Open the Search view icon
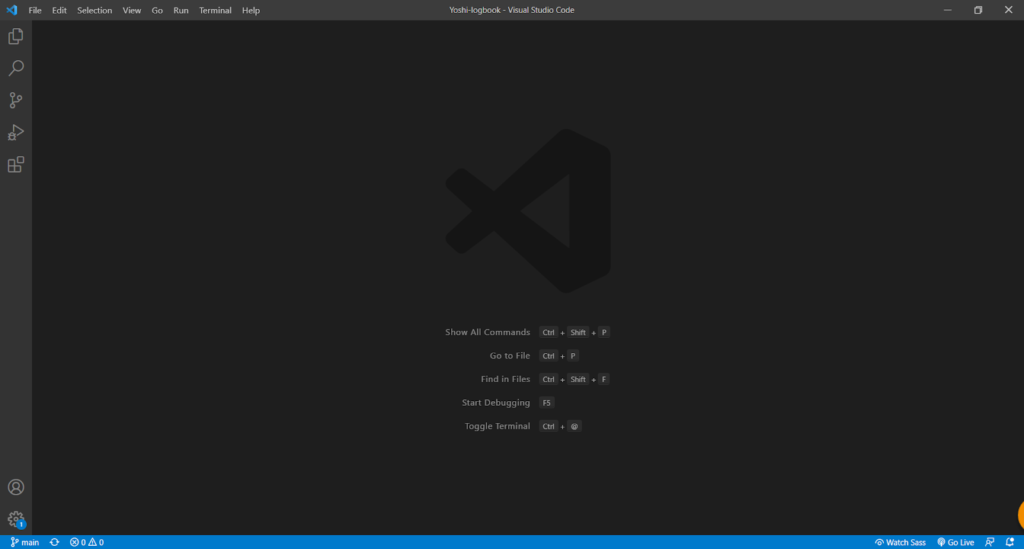 [x=16, y=68]
